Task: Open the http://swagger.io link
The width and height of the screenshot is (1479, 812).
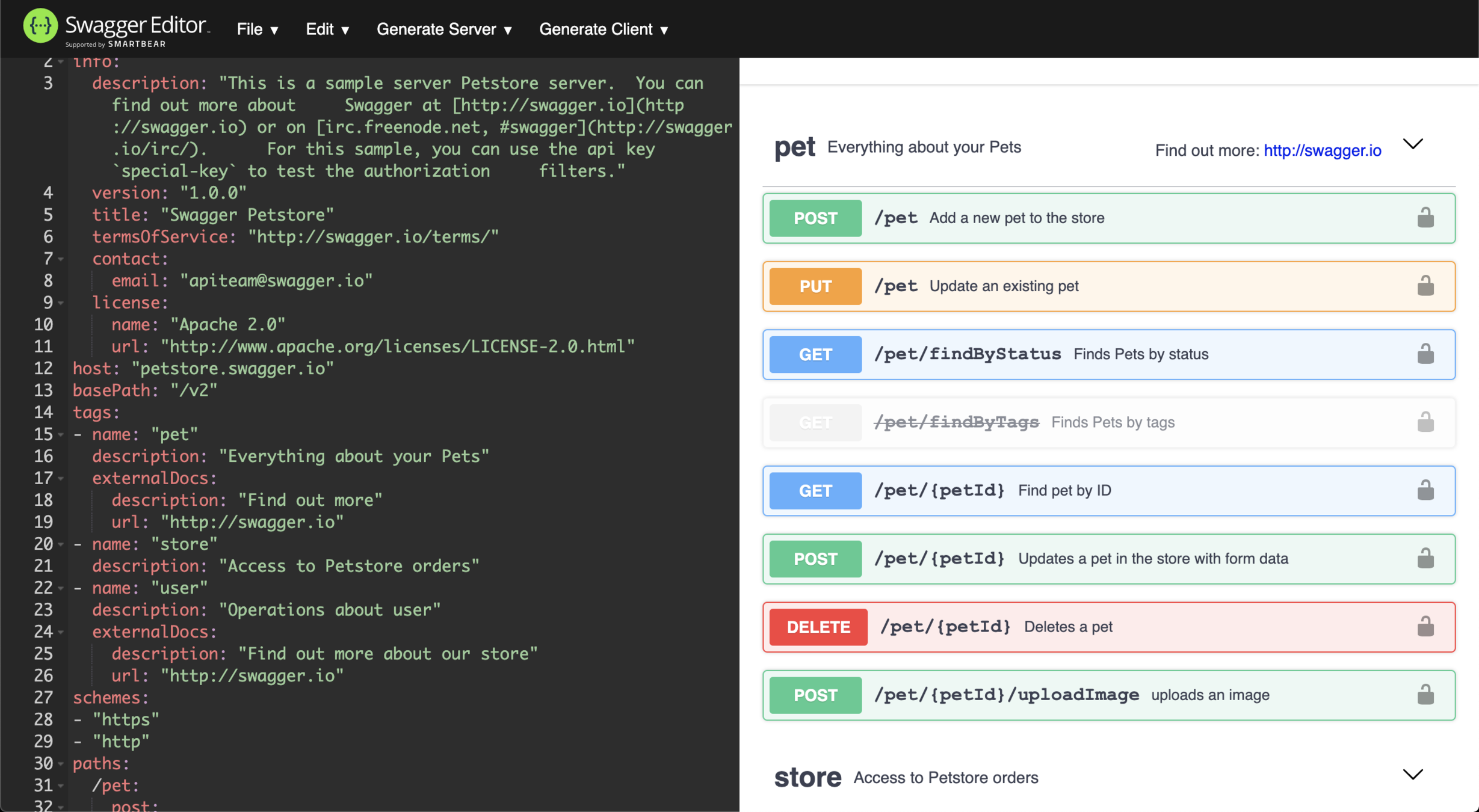Action: [1322, 150]
